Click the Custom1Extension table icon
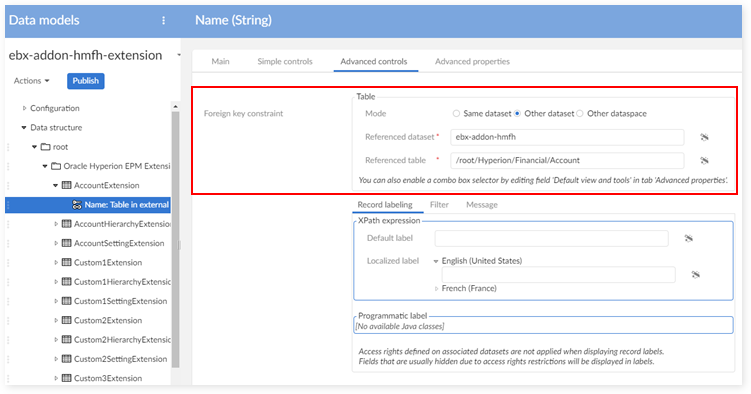The height and width of the screenshot is (394, 751). 67,262
